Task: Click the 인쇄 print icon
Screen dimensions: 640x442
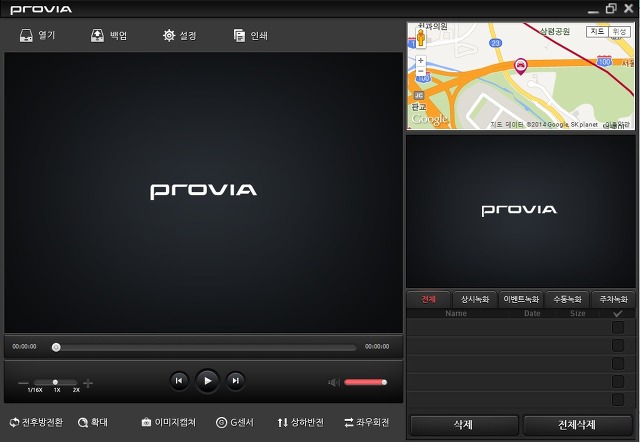Action: [x=239, y=36]
